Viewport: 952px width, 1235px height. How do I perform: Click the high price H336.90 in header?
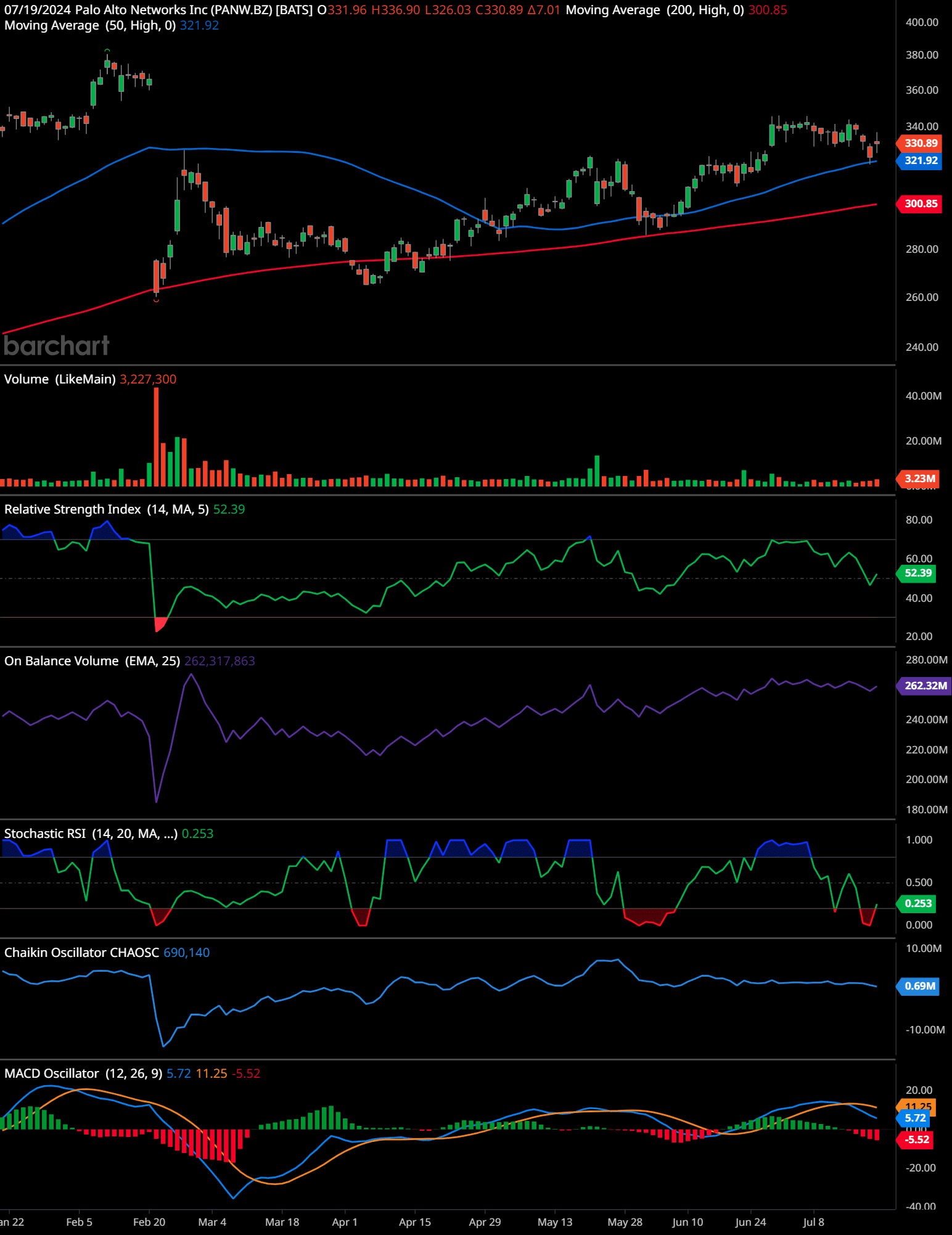(x=396, y=10)
